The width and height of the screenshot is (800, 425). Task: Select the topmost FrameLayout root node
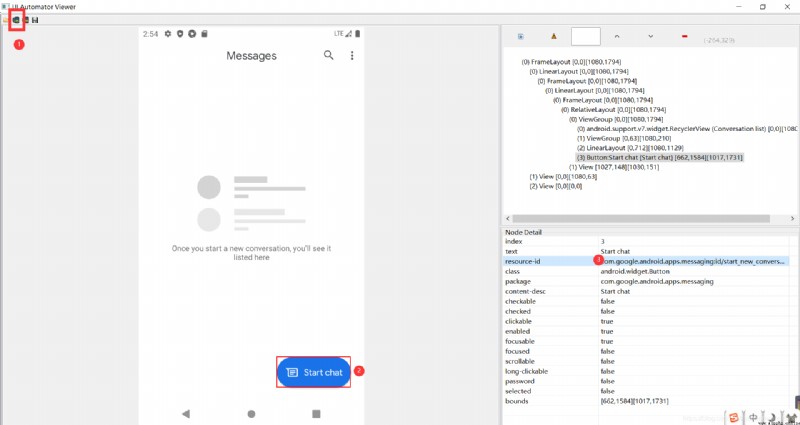point(571,62)
